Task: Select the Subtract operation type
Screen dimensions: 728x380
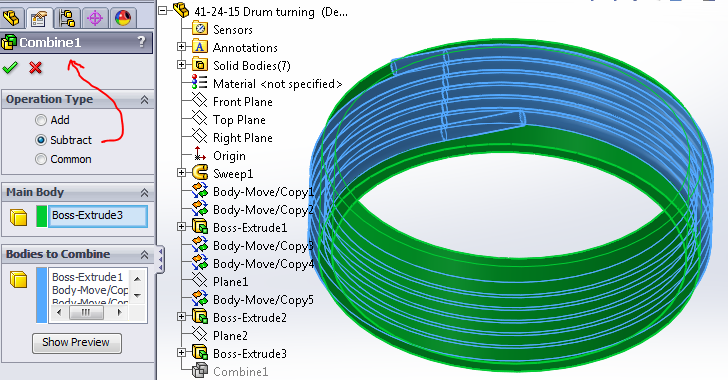Action: tap(41, 140)
